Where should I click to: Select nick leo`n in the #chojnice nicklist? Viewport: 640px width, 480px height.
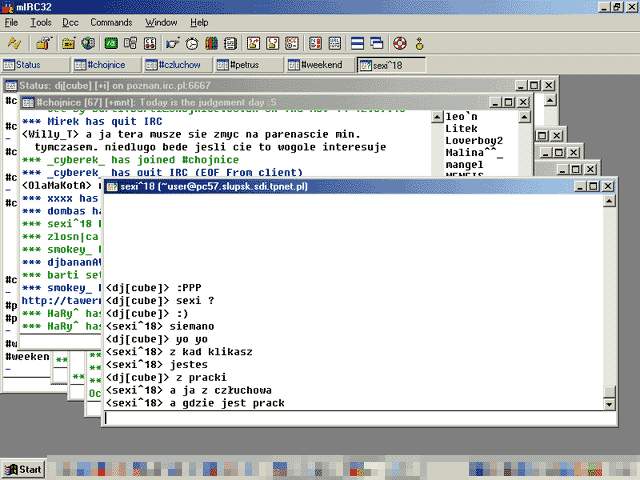(461, 117)
